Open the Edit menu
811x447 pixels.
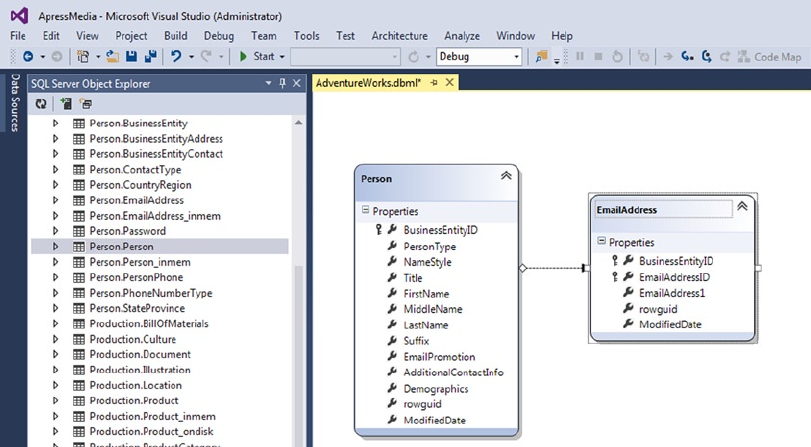point(51,36)
